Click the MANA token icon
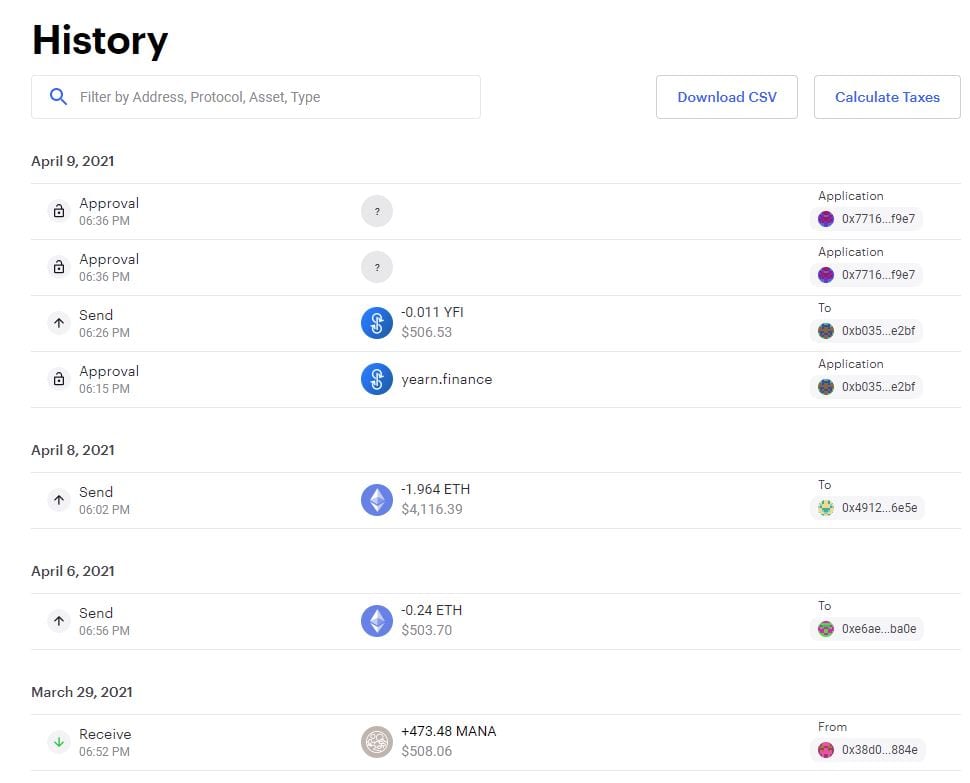The image size is (970, 783). tap(377, 742)
